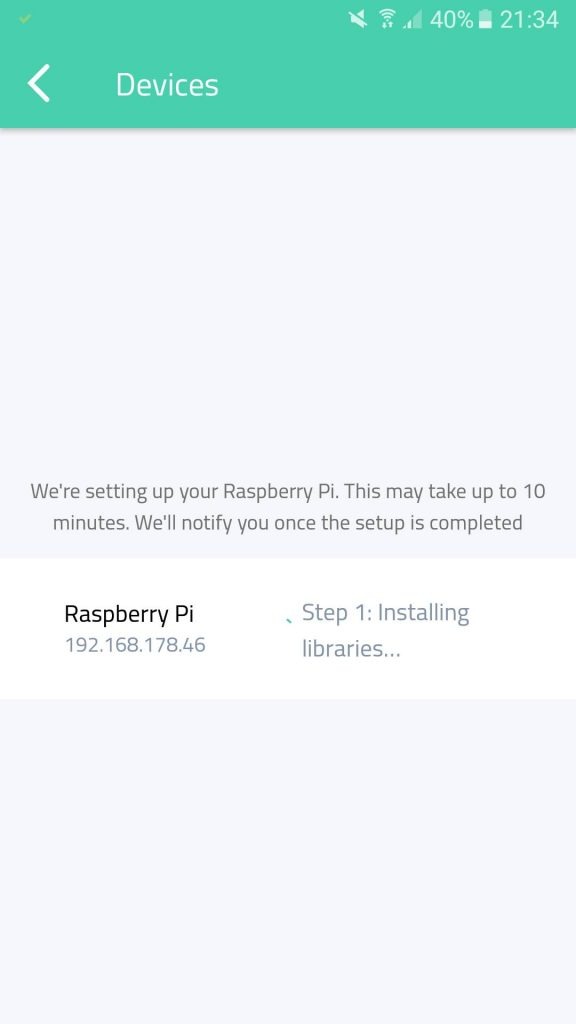This screenshot has height=1024, width=576.
Task: Tap the Wi-Fi icon in status bar
Action: coord(387,20)
